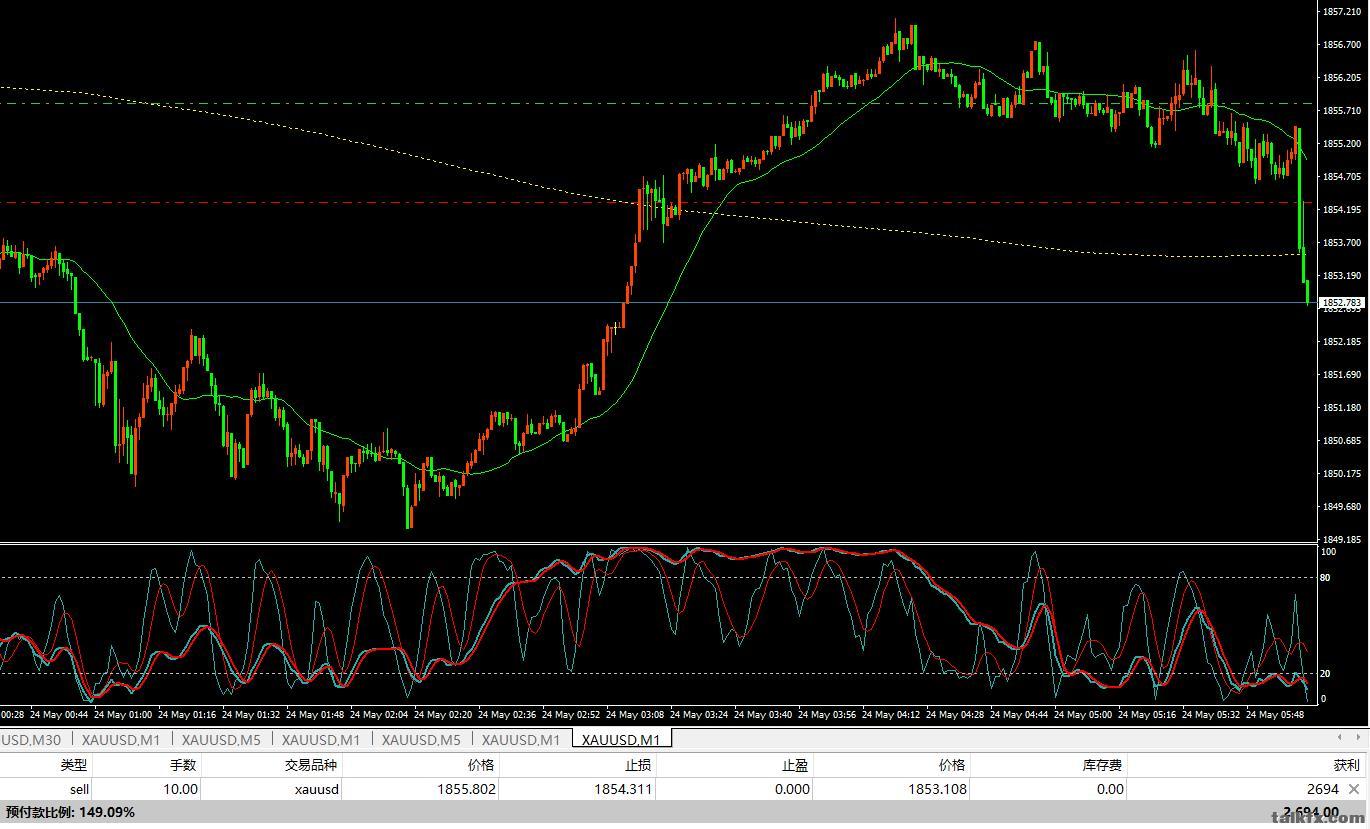The image size is (1370, 829).
Task: Click the 1849.680 price axis label
Action: [1341, 507]
